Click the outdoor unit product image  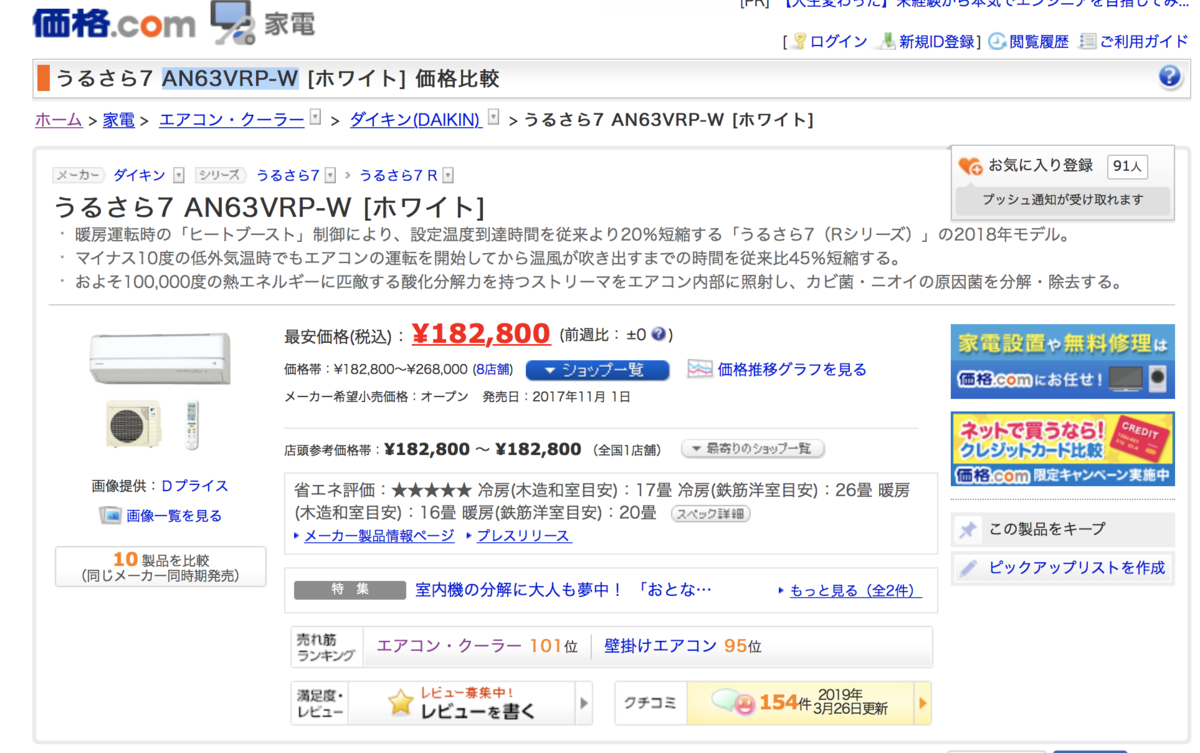click(x=133, y=424)
